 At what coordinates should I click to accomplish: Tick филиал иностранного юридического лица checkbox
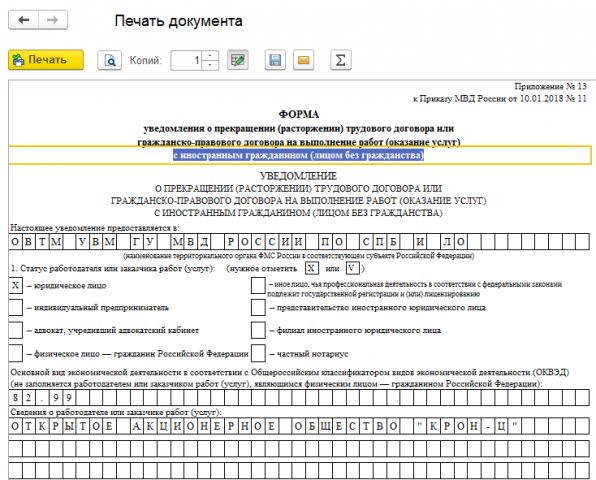[x=258, y=330]
